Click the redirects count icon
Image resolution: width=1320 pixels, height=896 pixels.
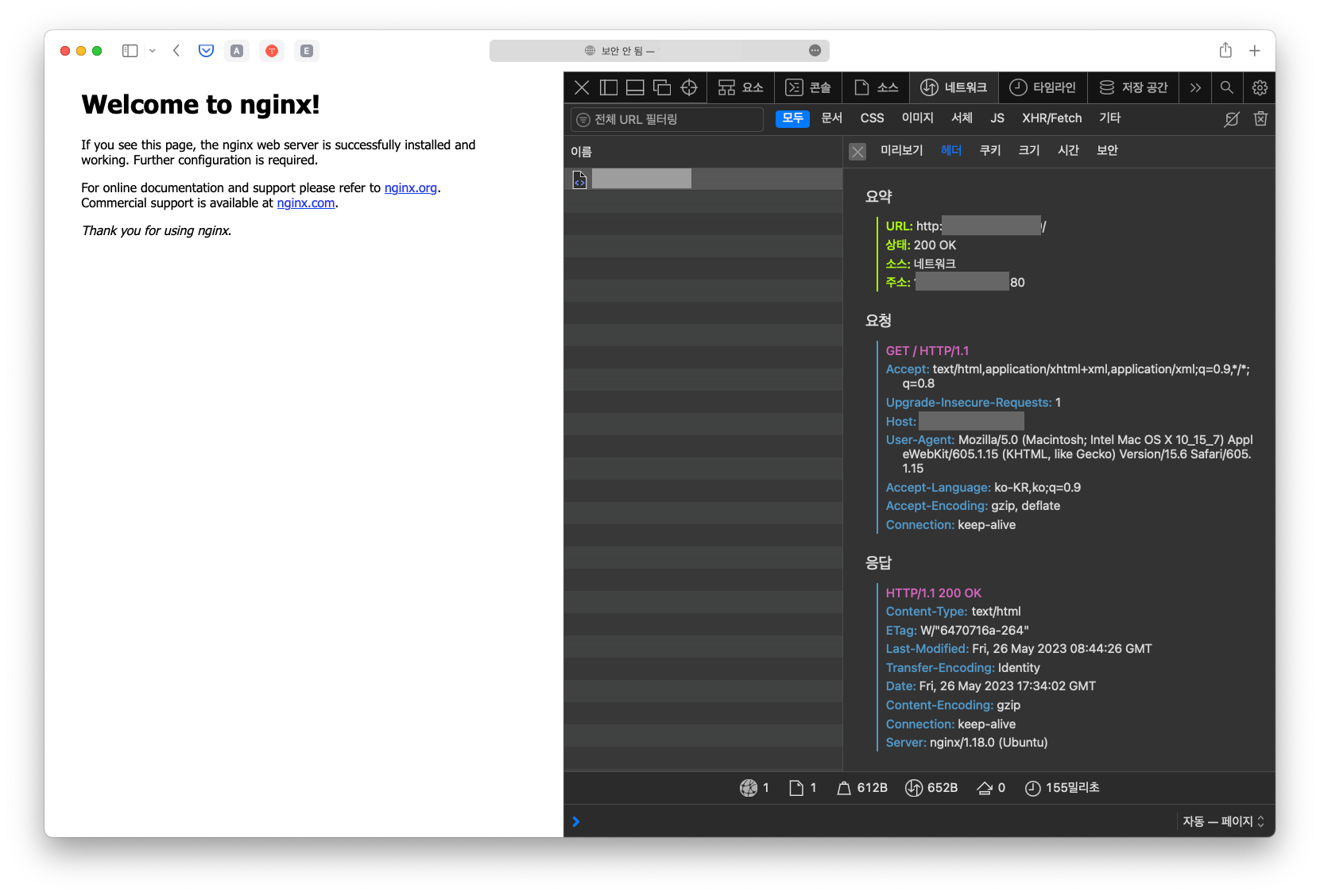pyautogui.click(x=985, y=788)
